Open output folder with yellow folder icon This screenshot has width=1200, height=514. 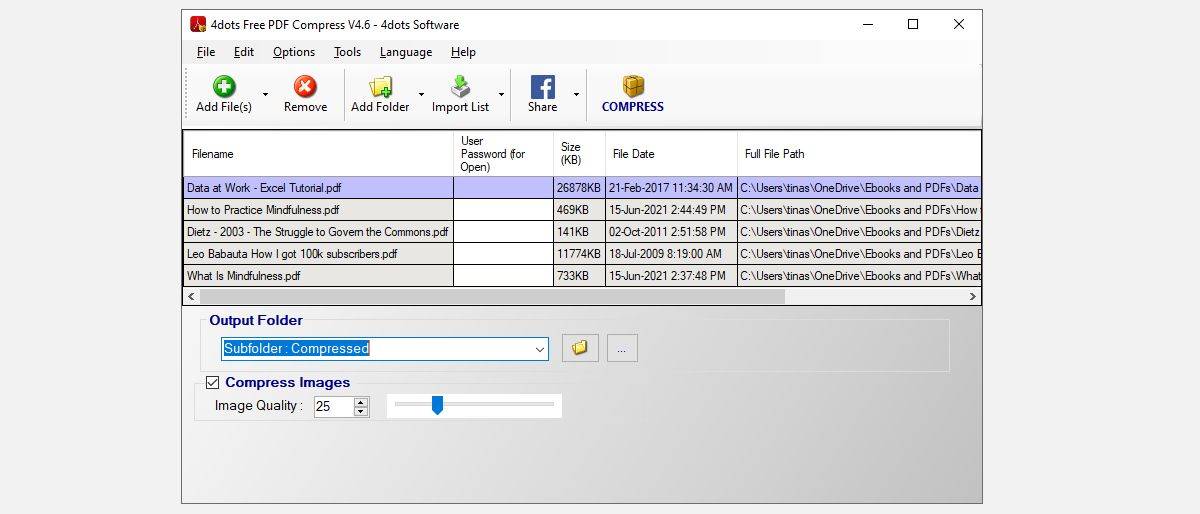pyautogui.click(x=580, y=348)
